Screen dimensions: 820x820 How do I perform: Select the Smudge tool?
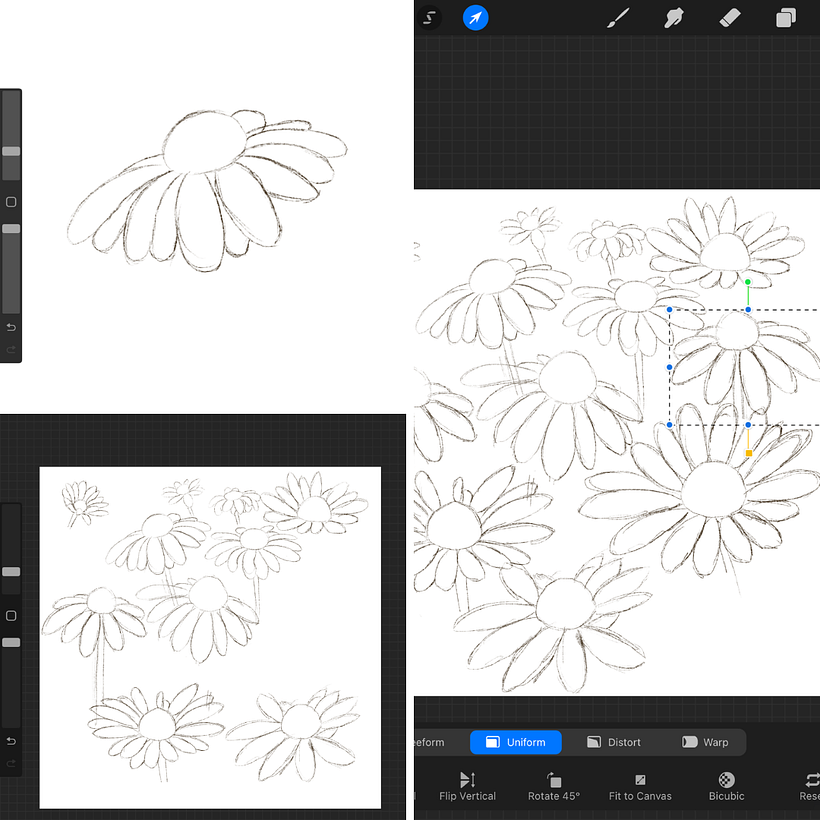pos(674,18)
